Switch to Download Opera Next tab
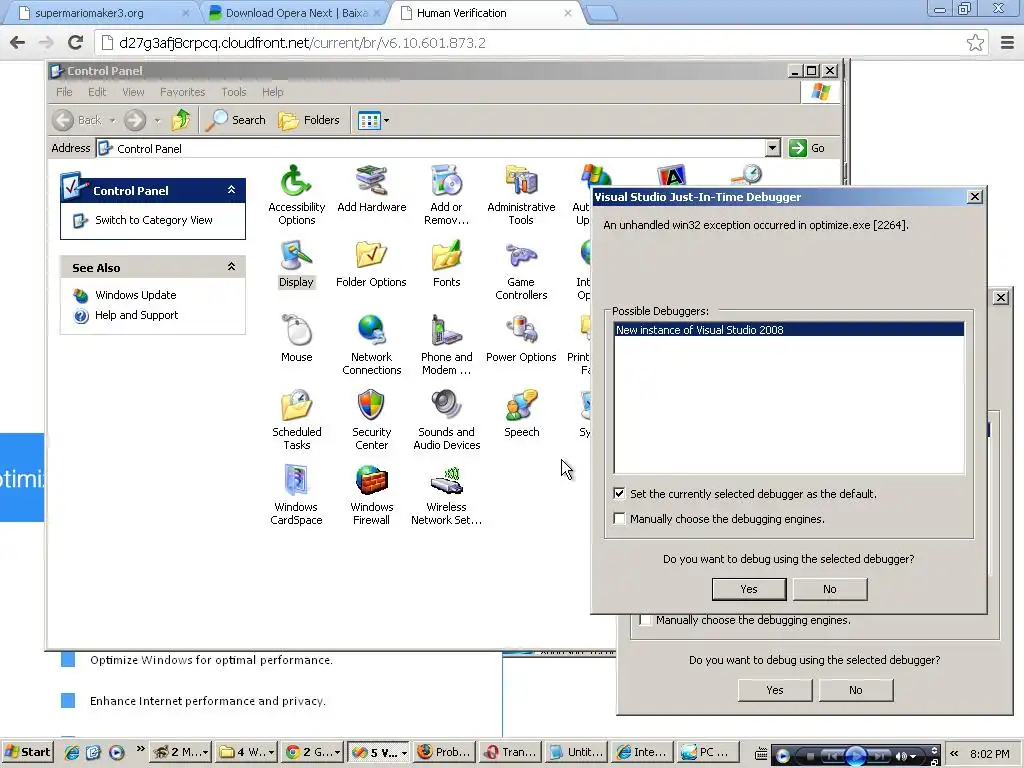Image resolution: width=1024 pixels, height=768 pixels. point(294,13)
